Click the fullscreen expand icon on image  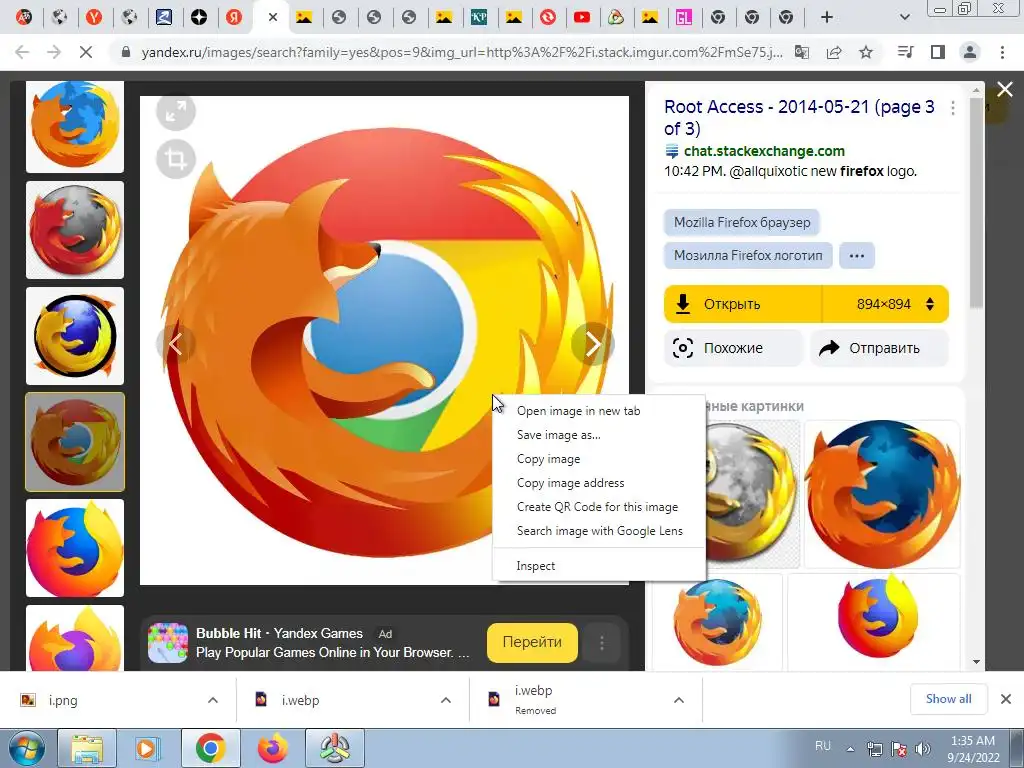point(176,112)
